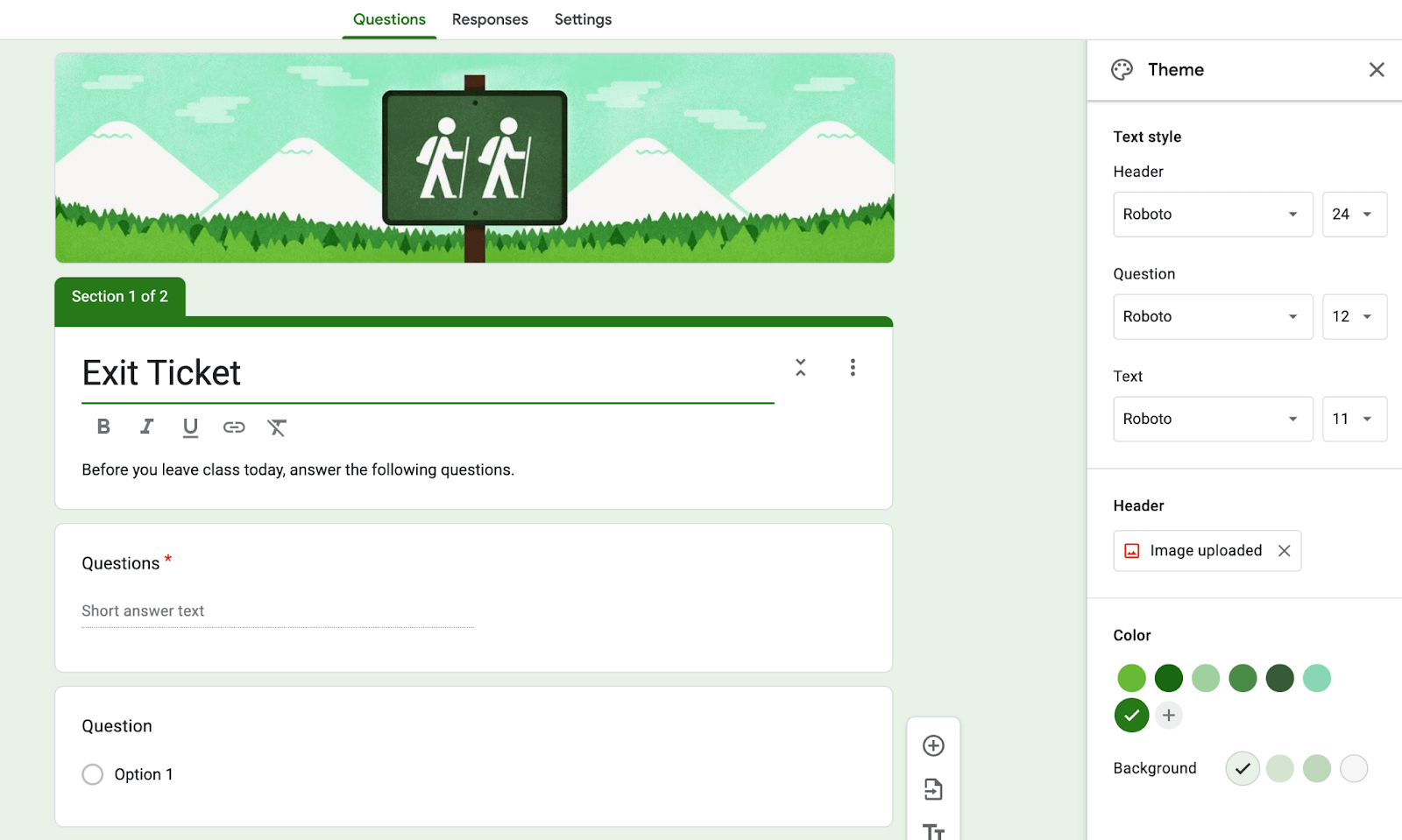Pick the medium green background option
Viewport: 1402px width, 840px height.
click(x=1316, y=768)
